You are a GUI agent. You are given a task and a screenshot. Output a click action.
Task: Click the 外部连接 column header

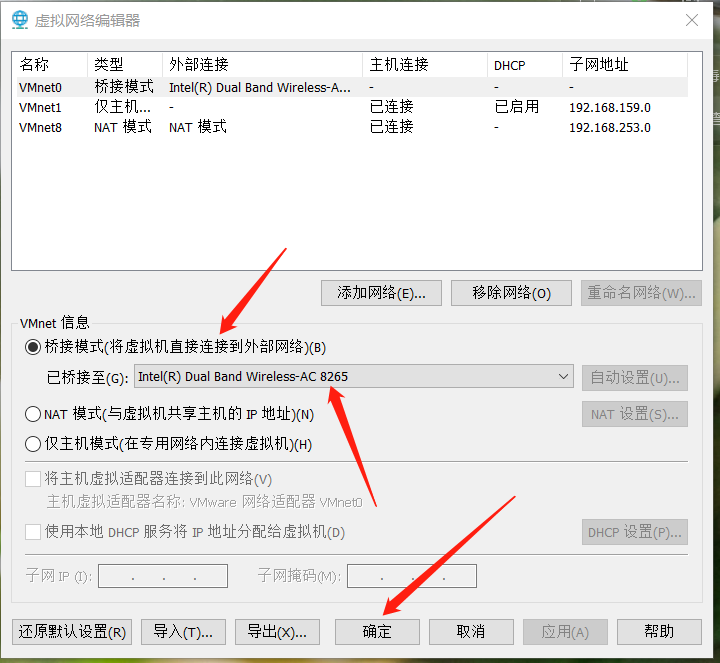(262, 65)
